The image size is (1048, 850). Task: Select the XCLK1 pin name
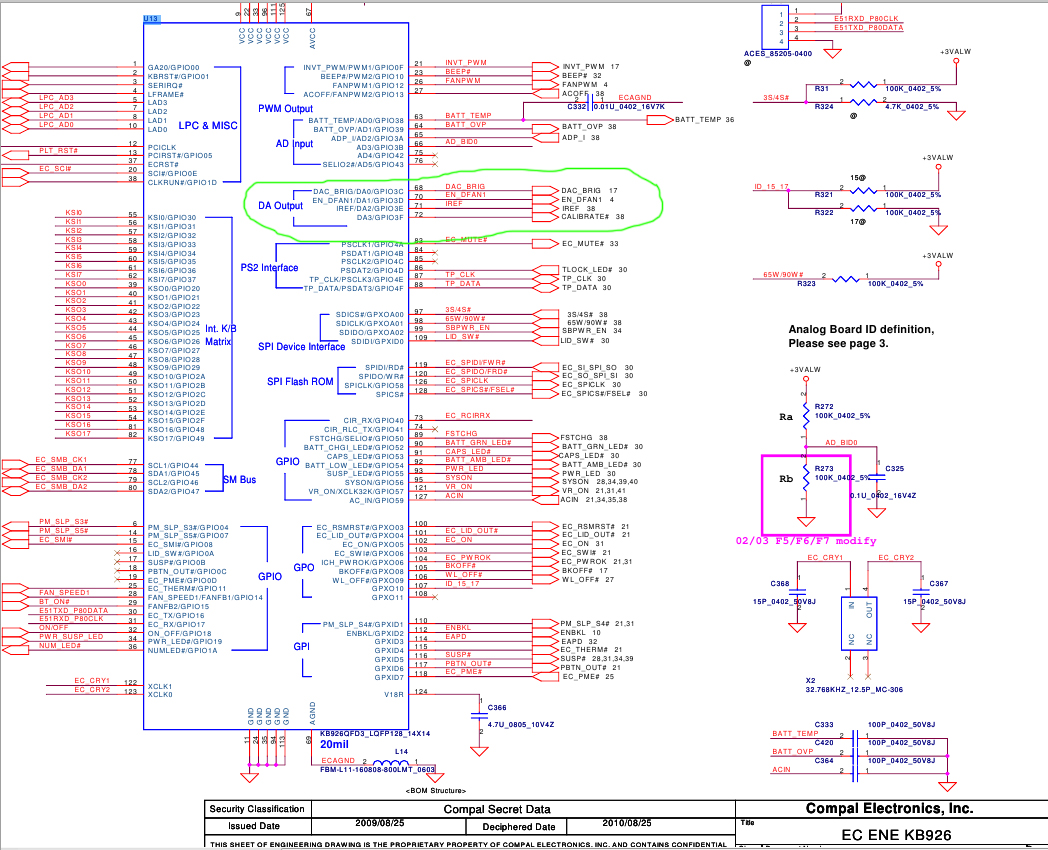coord(160,686)
